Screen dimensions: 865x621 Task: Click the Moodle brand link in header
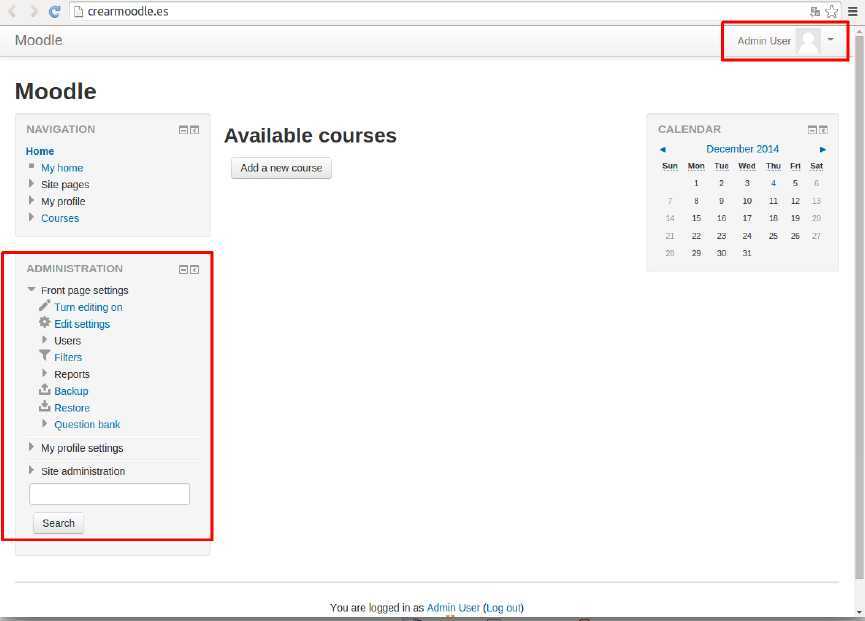(x=39, y=40)
